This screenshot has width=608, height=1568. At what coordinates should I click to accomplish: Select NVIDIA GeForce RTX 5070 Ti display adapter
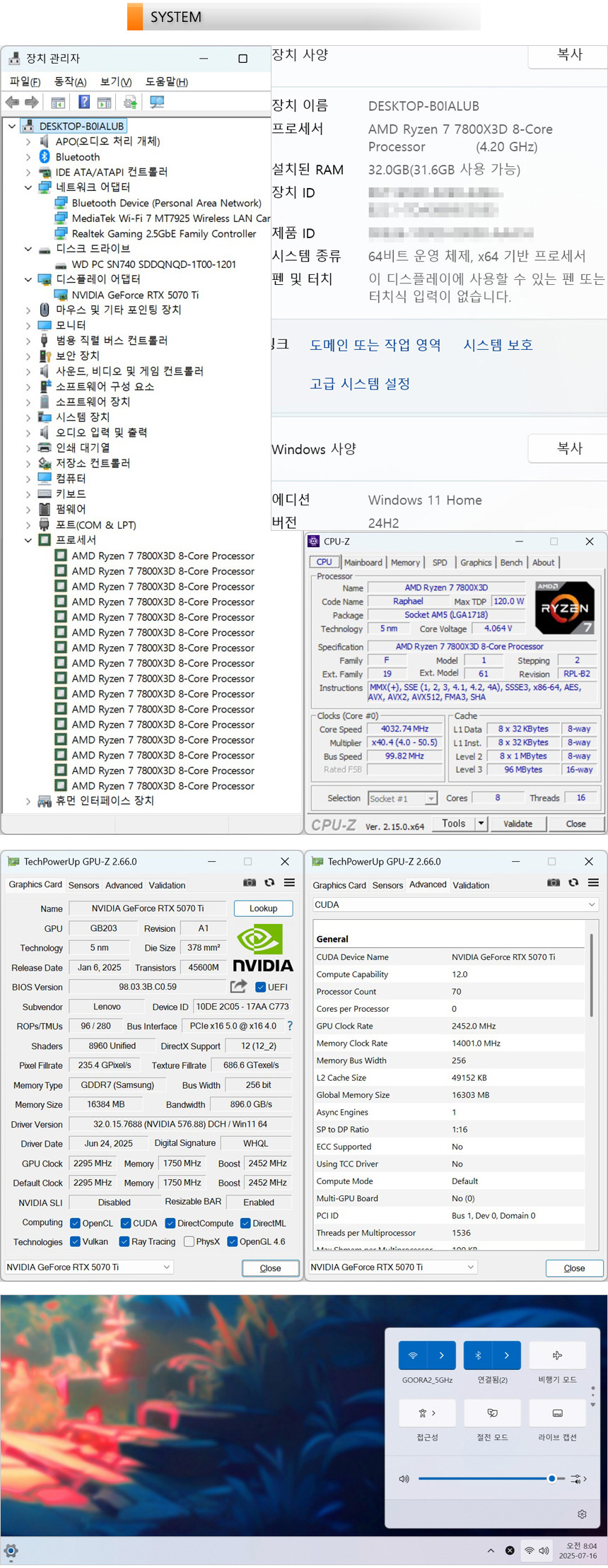pyautogui.click(x=135, y=295)
